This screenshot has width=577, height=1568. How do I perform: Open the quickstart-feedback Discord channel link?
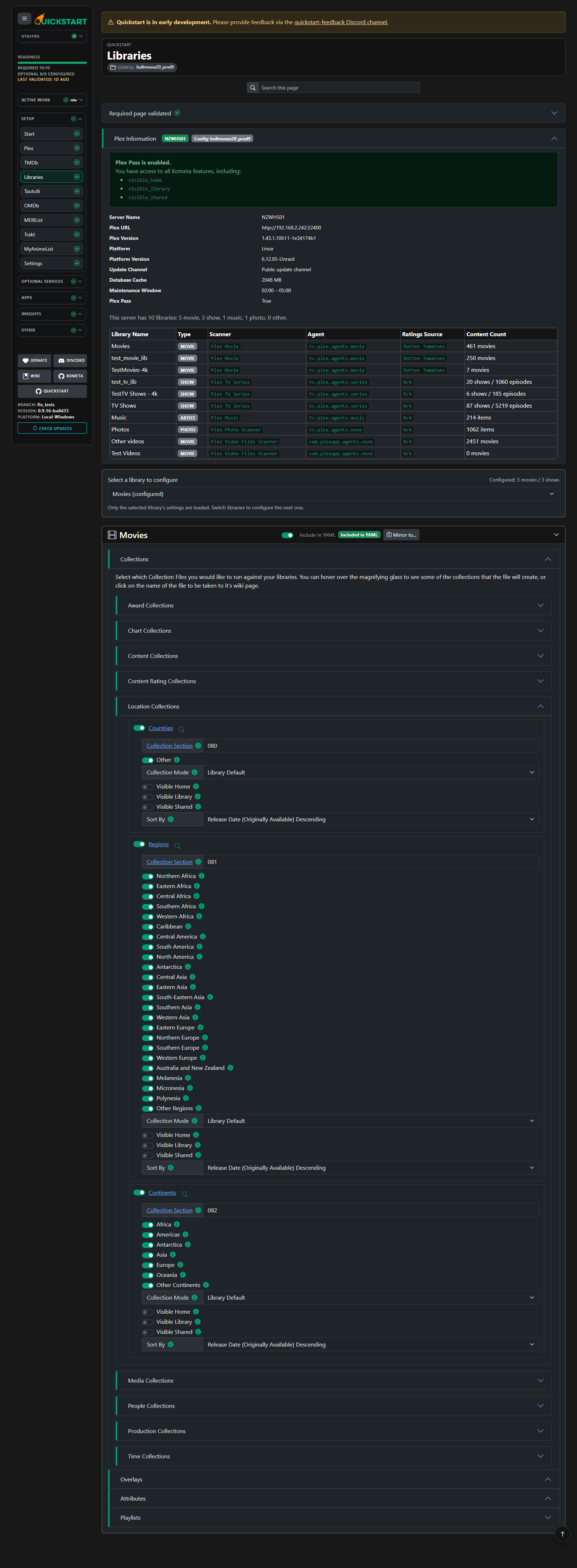pos(341,22)
